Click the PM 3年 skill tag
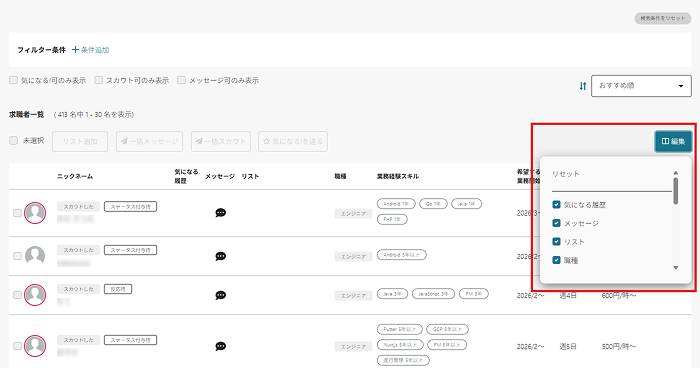Screen dimensions: 700x368 pyautogui.click(x=474, y=294)
